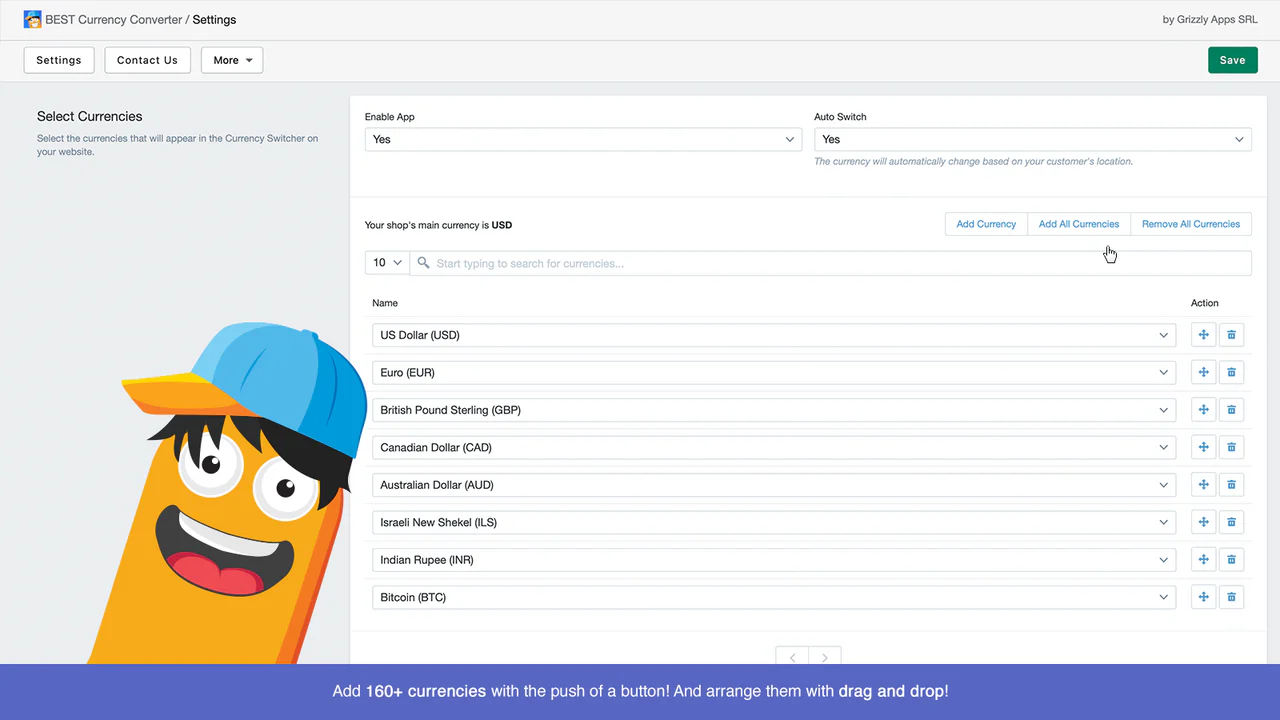Screen dimensions: 1280x720
Task: Click drag handle for Israeli New Shekel
Action: 1203,522
